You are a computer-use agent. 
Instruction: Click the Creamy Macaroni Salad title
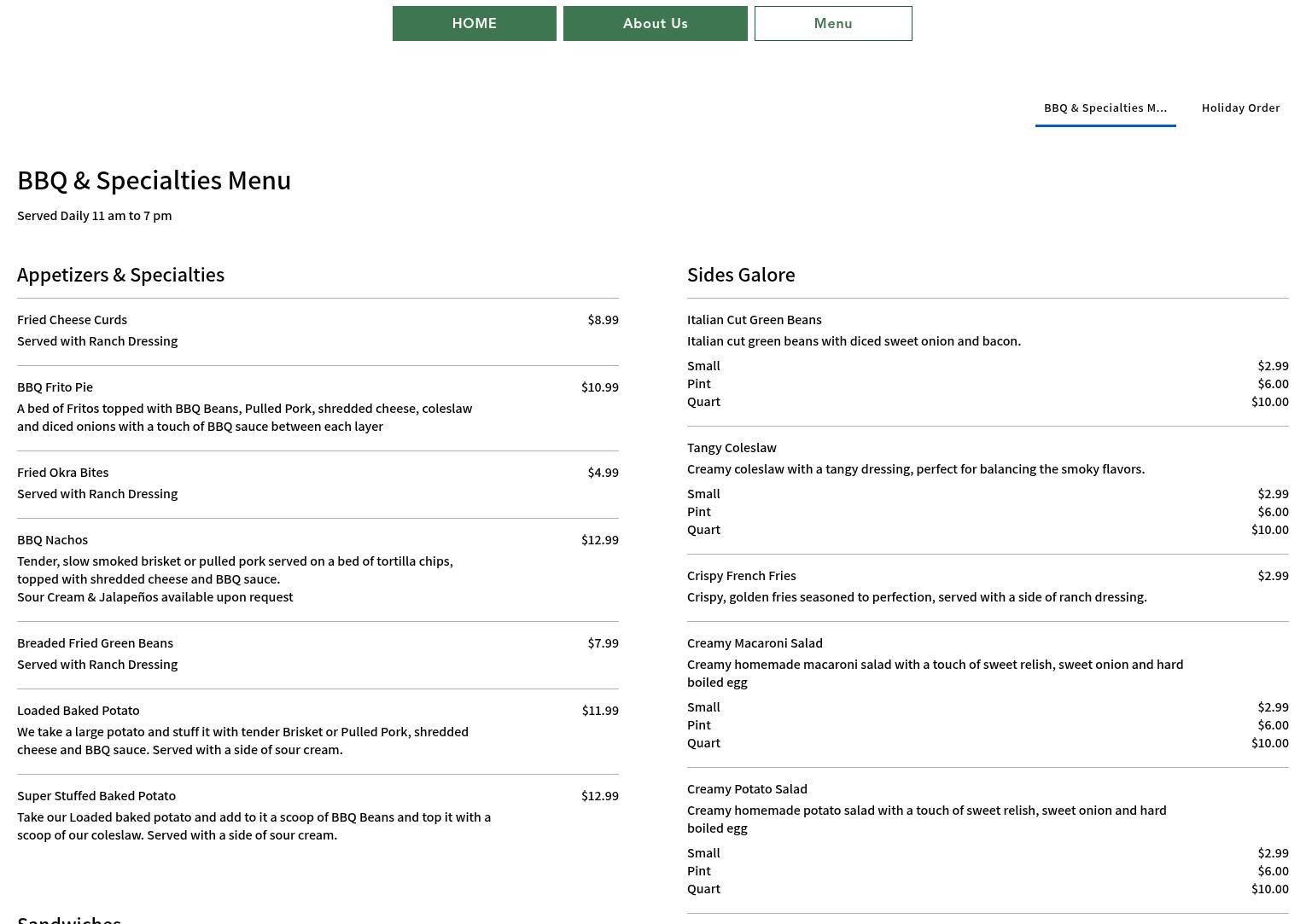[755, 642]
